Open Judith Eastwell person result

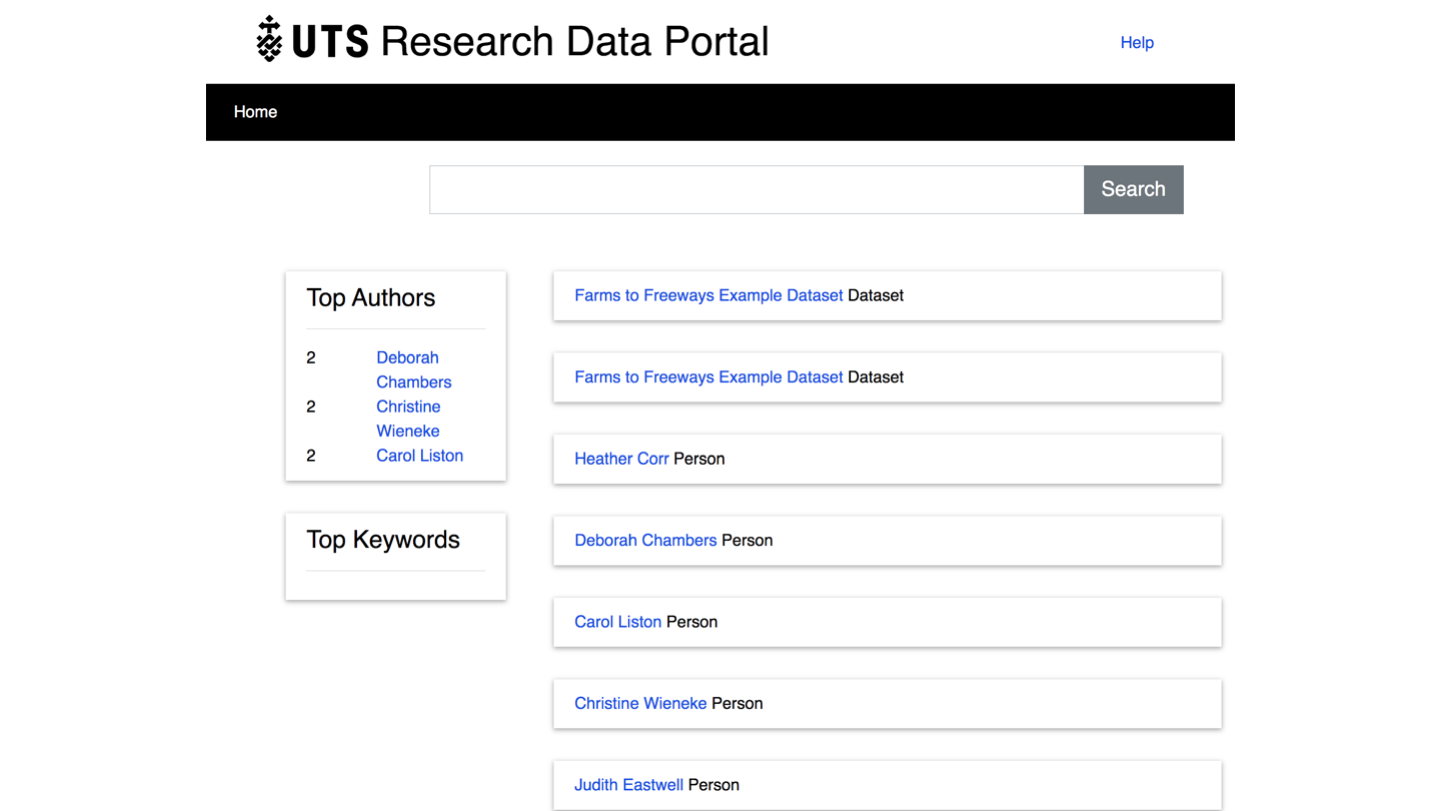(x=628, y=785)
